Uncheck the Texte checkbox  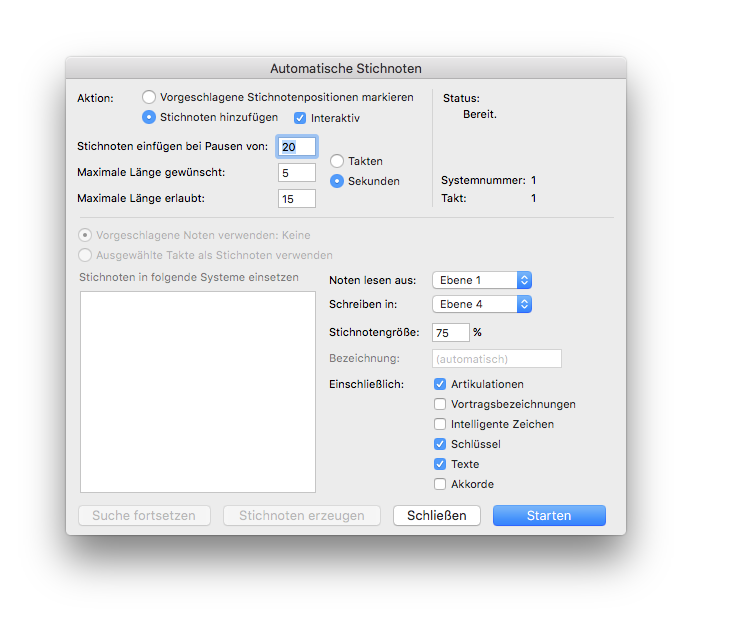pos(440,464)
